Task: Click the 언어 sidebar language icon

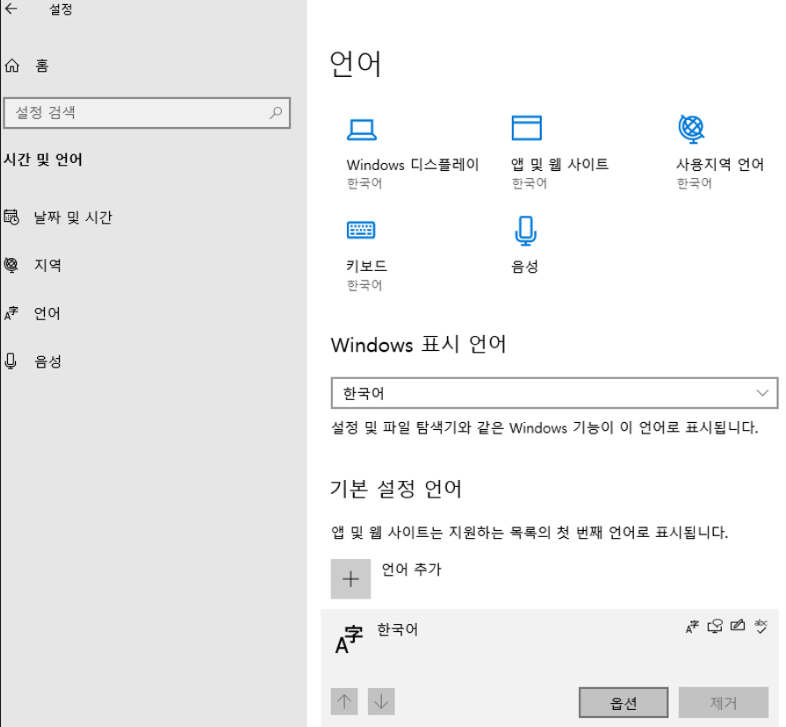Action: pyautogui.click(x=11, y=313)
